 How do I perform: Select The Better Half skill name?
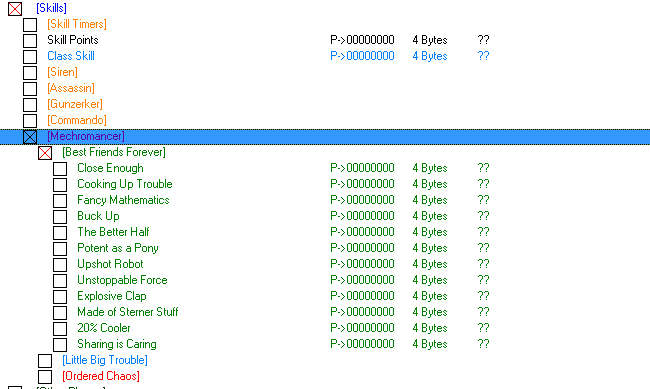(x=113, y=232)
